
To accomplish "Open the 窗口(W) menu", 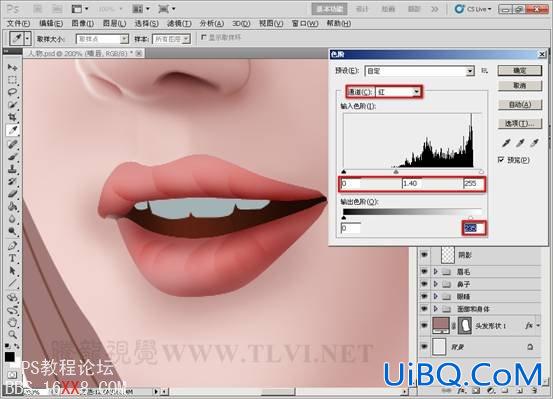I will (x=305, y=23).
